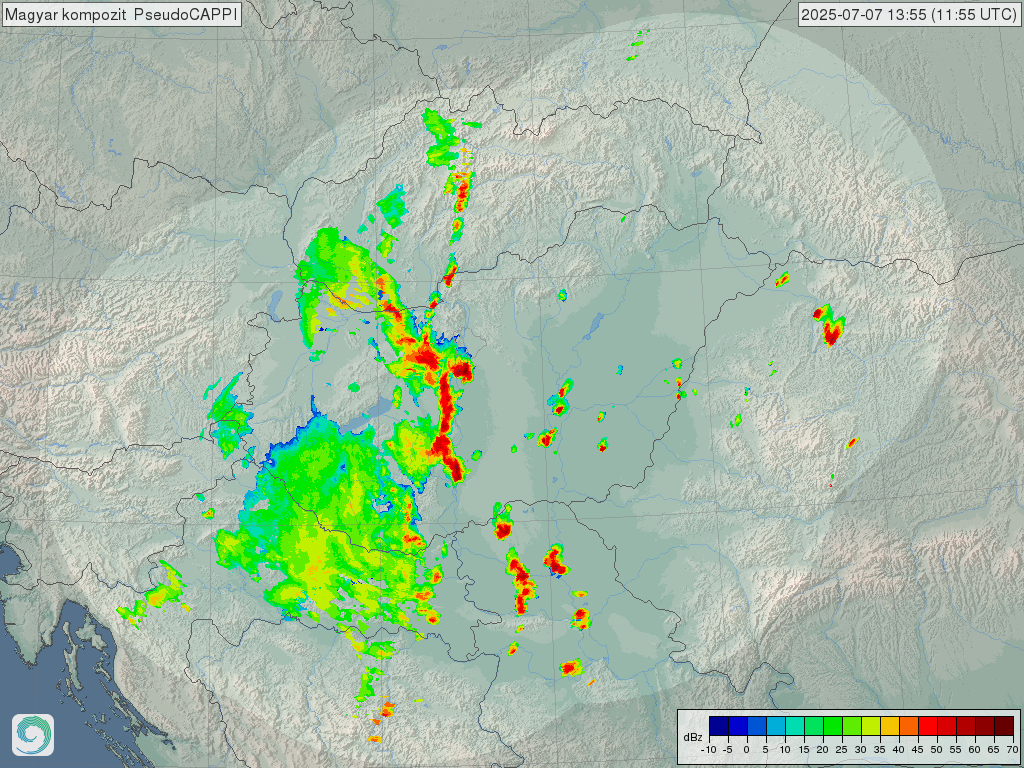Pick the dark red 55 to 60 swatch
This screenshot has height=768, width=1024.
(966, 726)
